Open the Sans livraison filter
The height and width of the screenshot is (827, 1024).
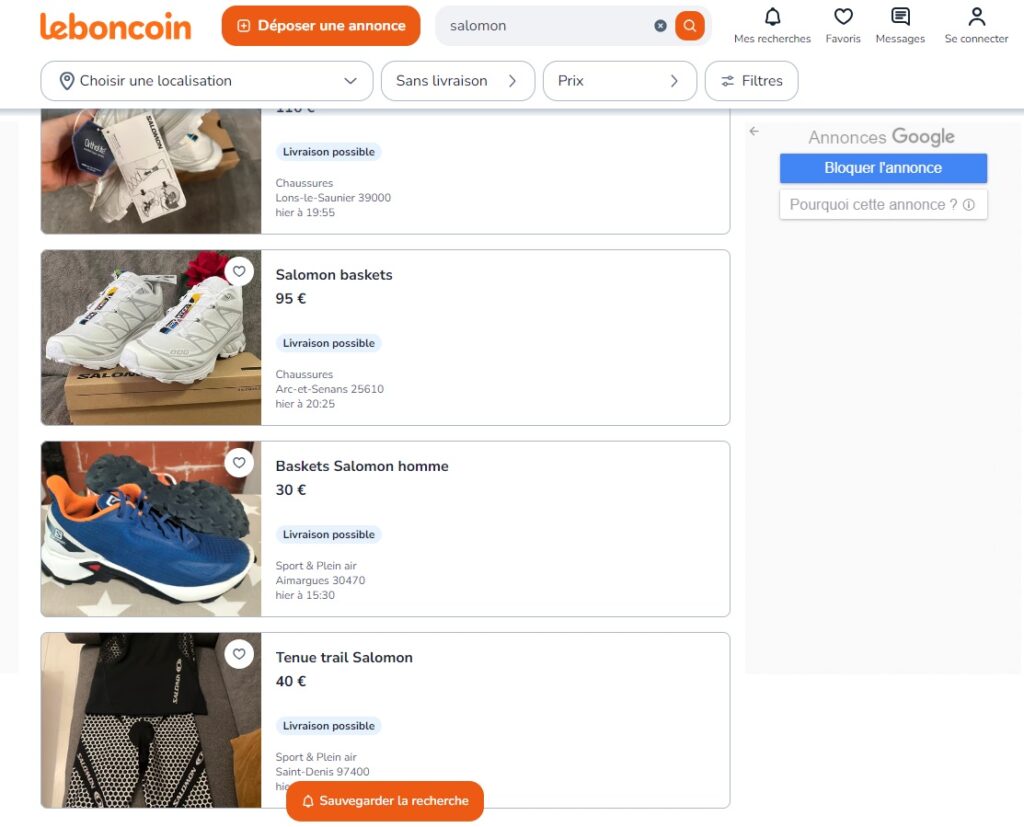click(458, 81)
